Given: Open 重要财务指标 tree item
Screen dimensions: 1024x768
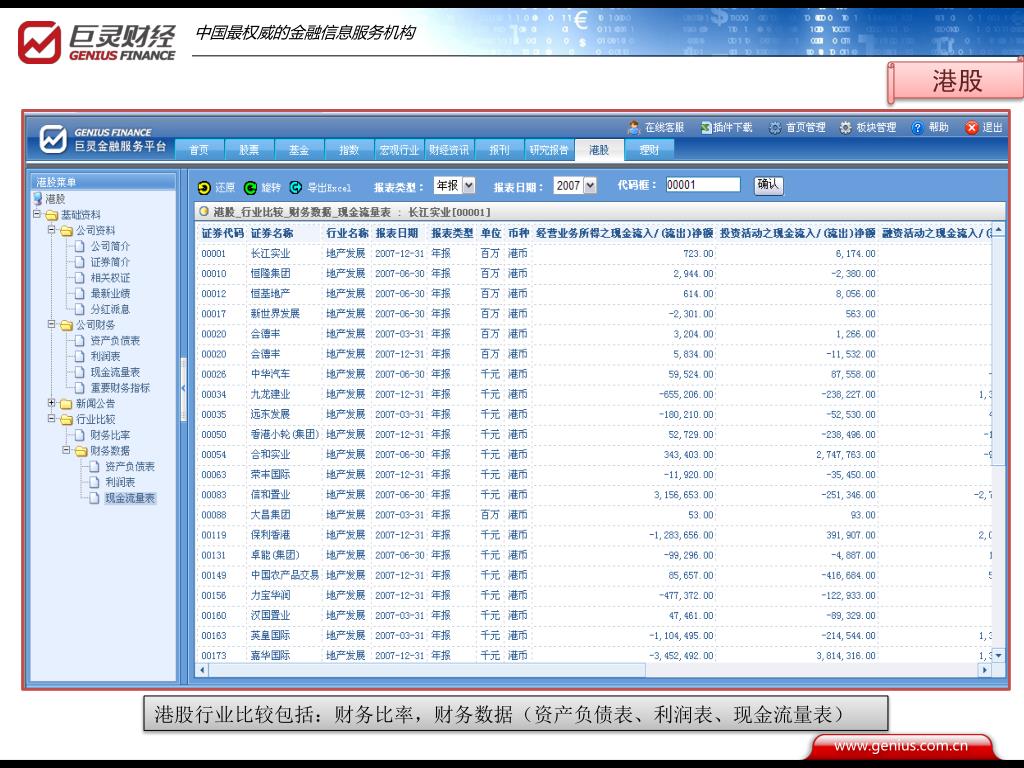Looking at the screenshot, I should [120, 387].
